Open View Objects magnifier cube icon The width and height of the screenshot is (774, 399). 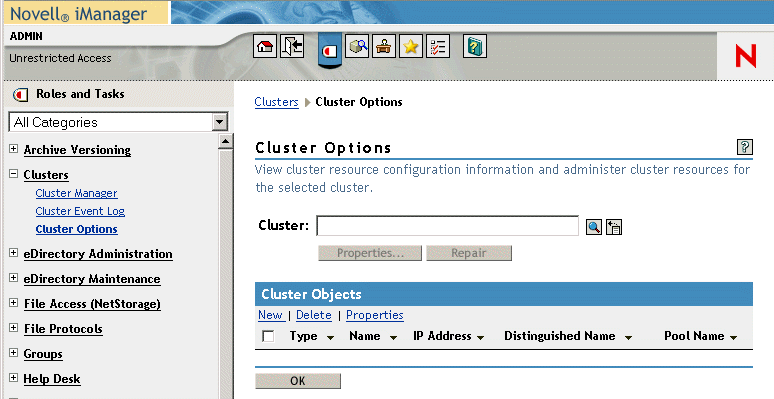(357, 46)
